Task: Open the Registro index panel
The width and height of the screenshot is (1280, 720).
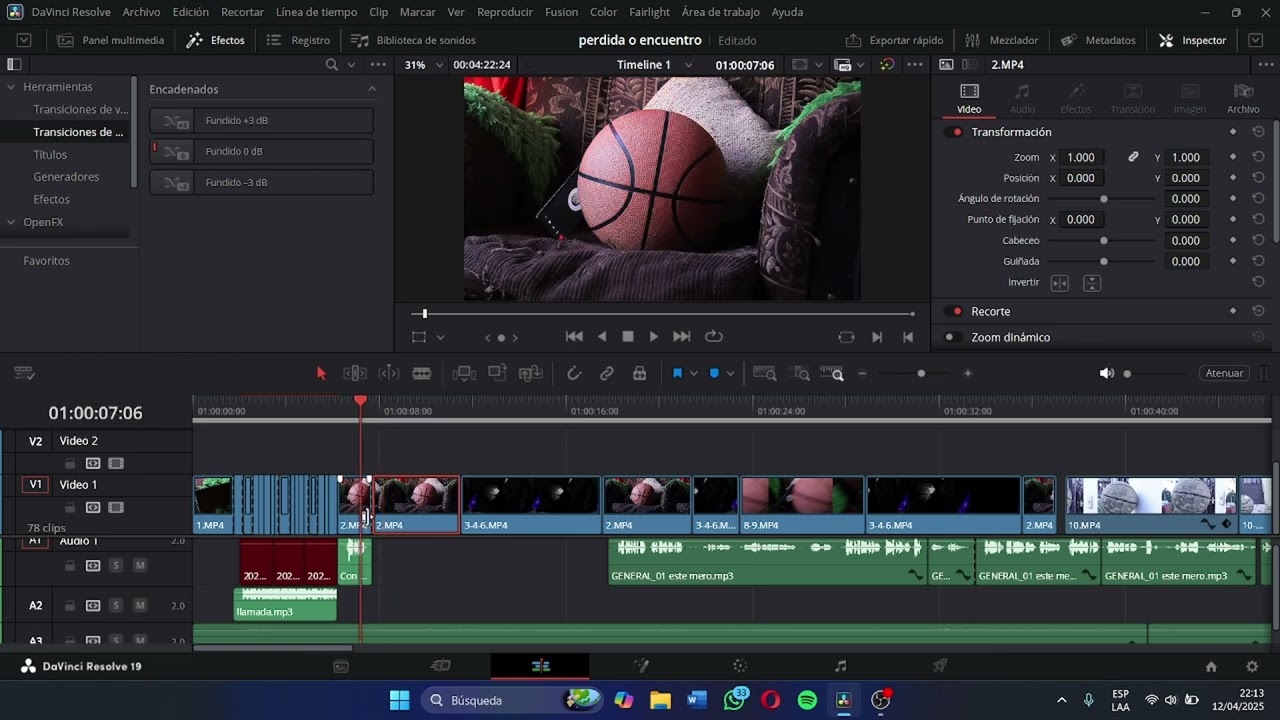Action: [298, 40]
